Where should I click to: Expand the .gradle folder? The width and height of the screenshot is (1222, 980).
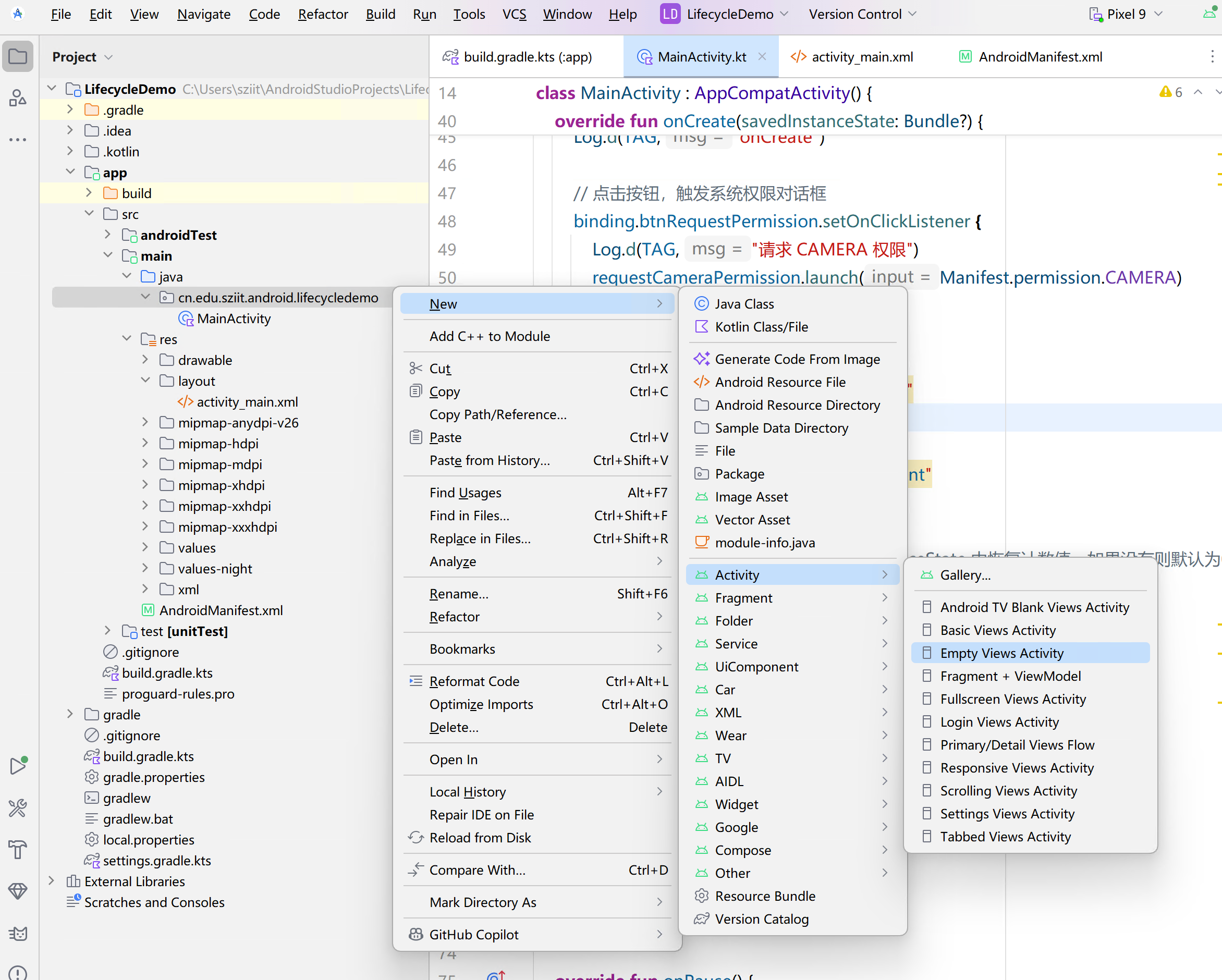[70, 109]
